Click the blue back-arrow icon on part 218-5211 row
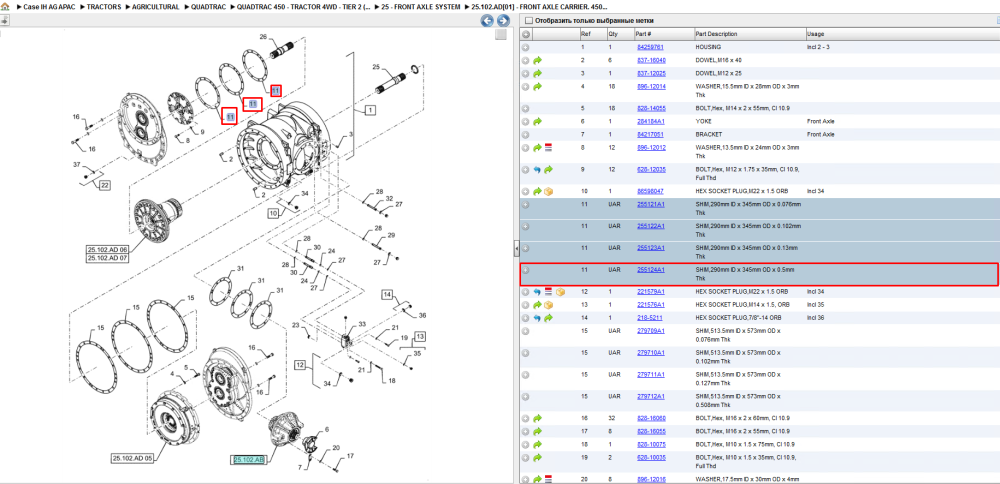Screen dimensions: 1000x484 click(537, 318)
